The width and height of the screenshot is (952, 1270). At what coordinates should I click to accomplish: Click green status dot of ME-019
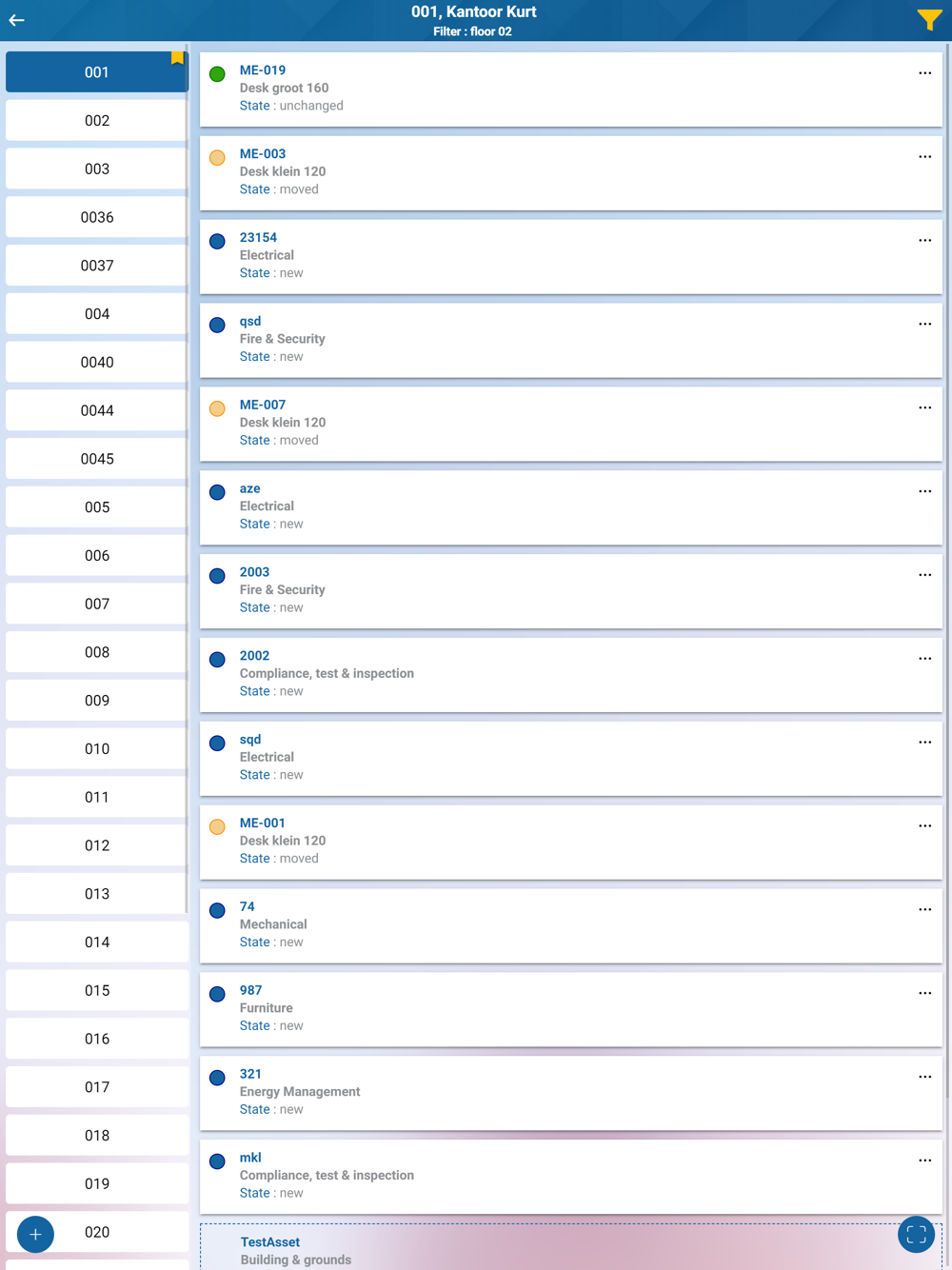[x=217, y=74]
